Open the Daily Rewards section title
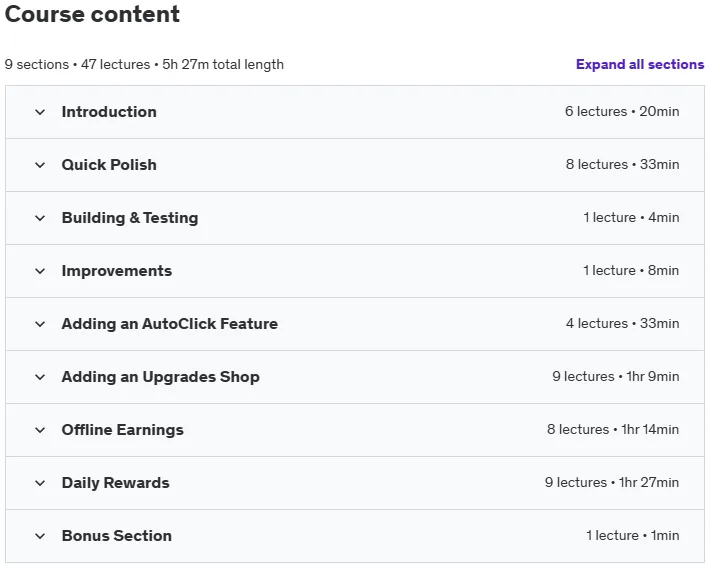 [x=115, y=483]
